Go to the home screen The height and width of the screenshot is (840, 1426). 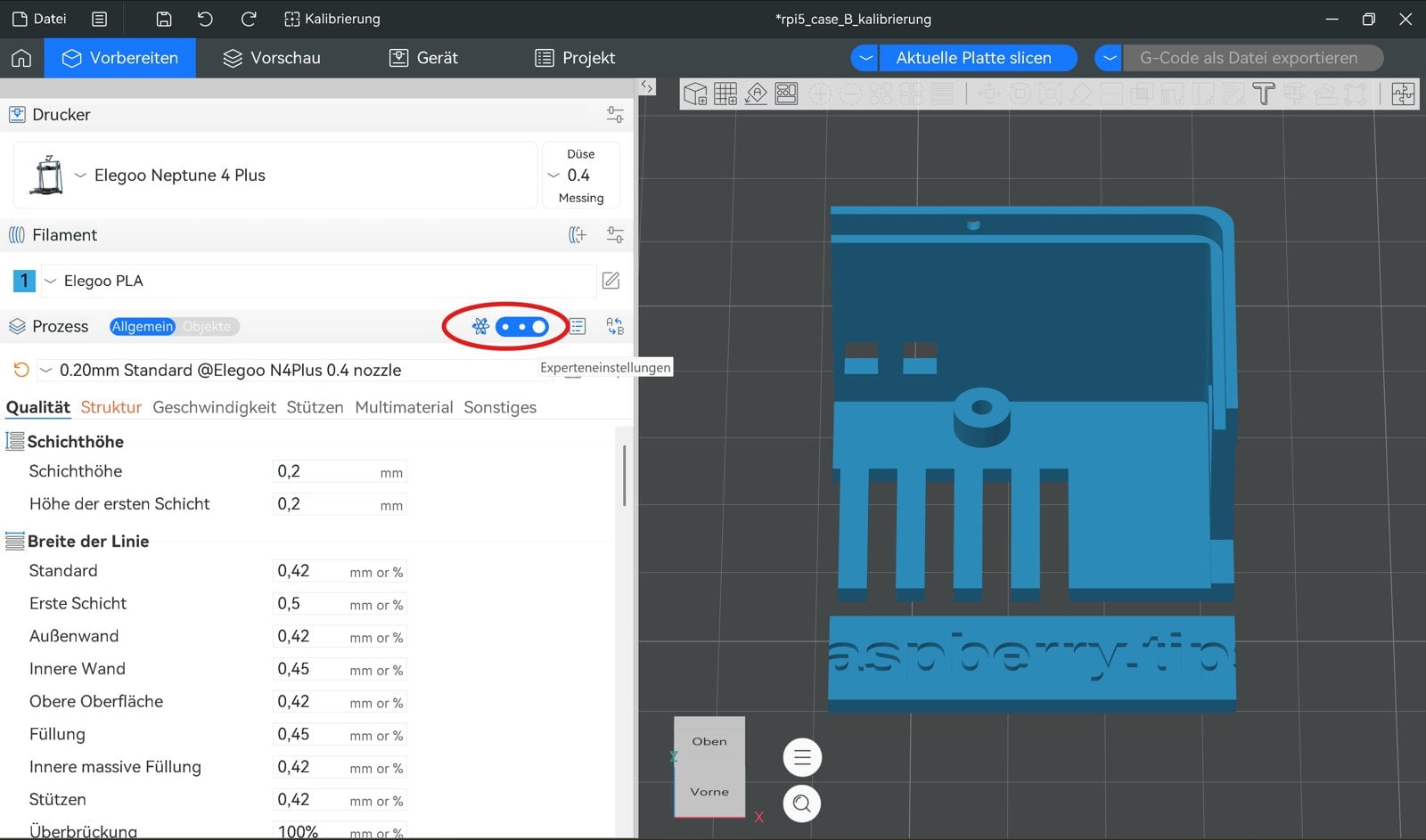21,58
